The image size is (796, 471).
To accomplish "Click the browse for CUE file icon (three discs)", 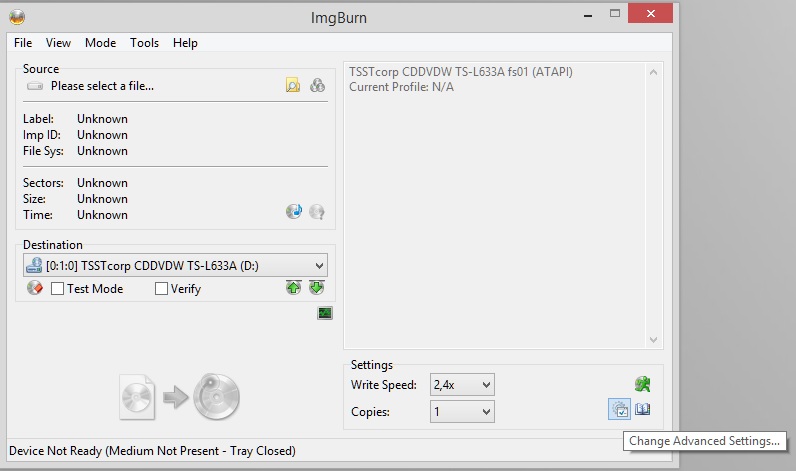I will [317, 85].
